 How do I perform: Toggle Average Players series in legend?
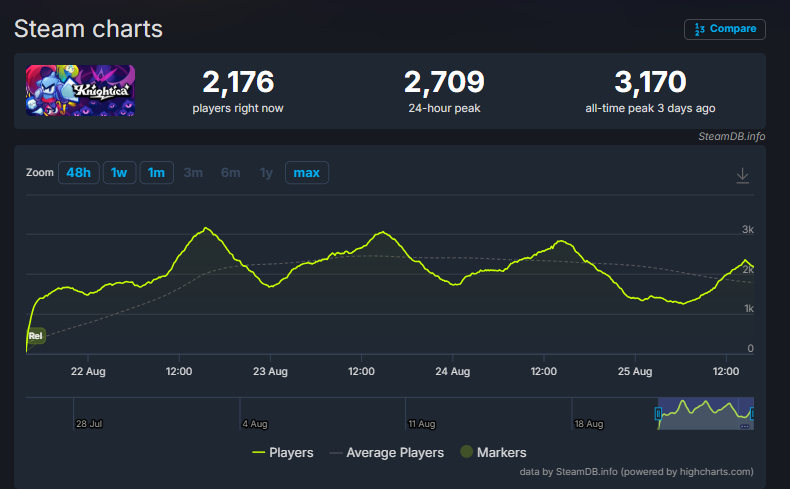click(x=386, y=452)
